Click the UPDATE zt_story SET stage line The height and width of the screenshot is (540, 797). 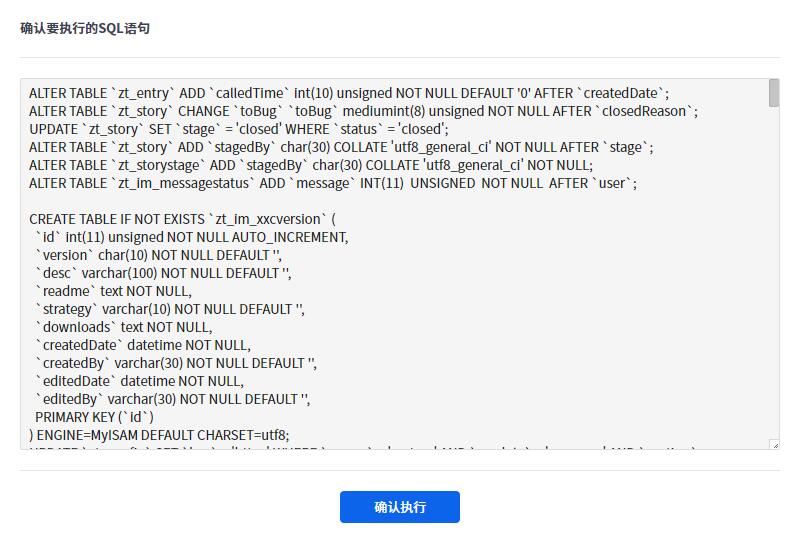pyautogui.click(x=238, y=129)
